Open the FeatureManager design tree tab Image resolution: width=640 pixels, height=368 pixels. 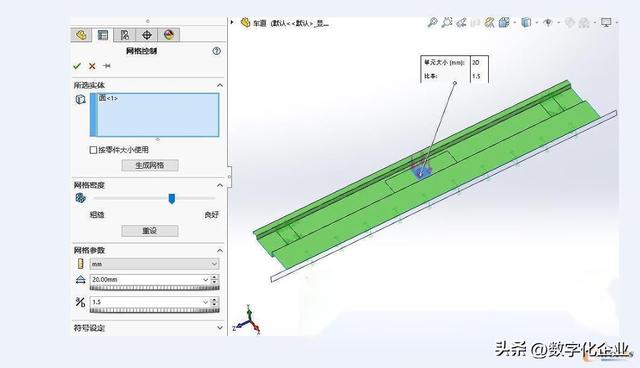[81, 35]
